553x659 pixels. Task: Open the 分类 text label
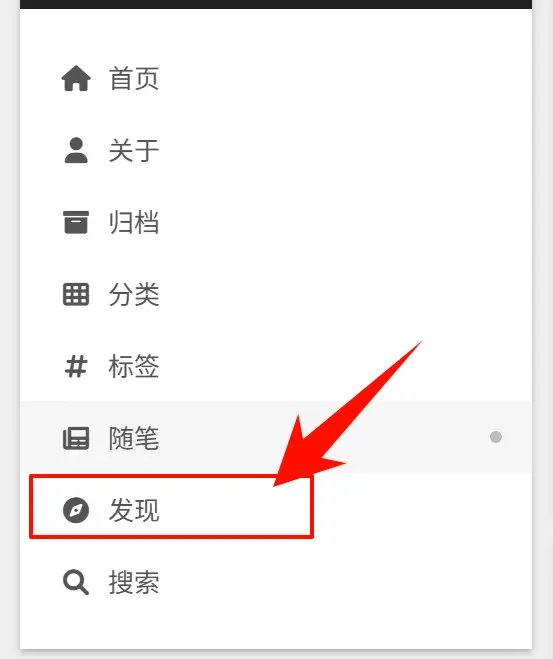click(134, 294)
